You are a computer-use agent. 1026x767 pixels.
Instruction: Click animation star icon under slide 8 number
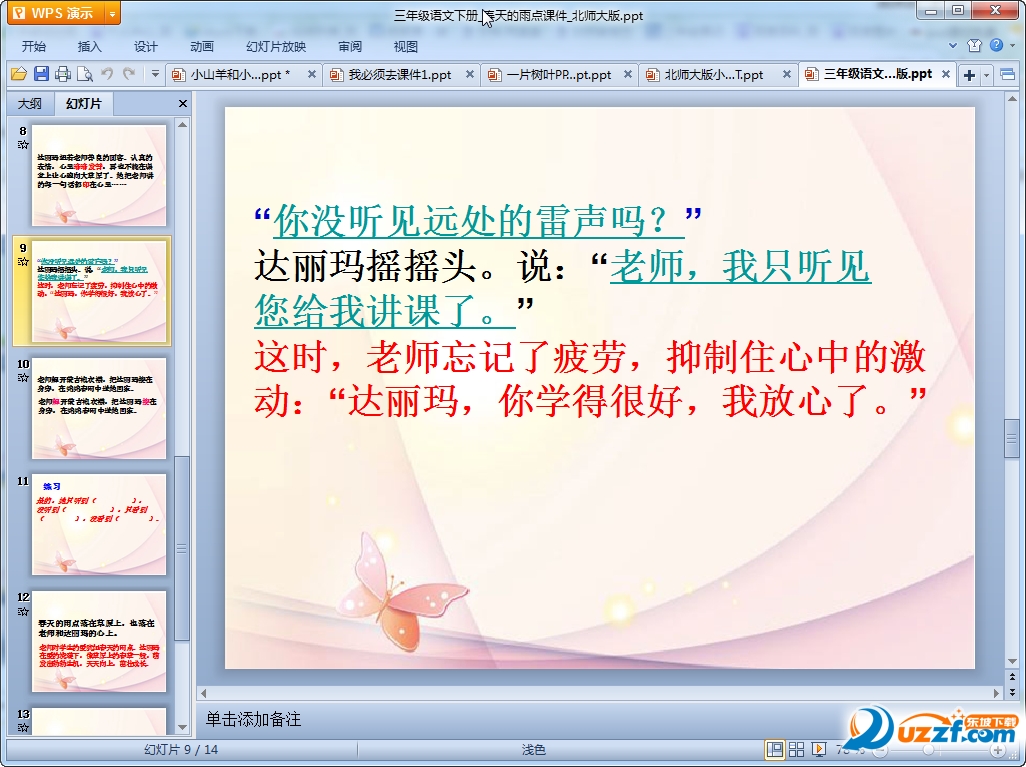(x=23, y=145)
